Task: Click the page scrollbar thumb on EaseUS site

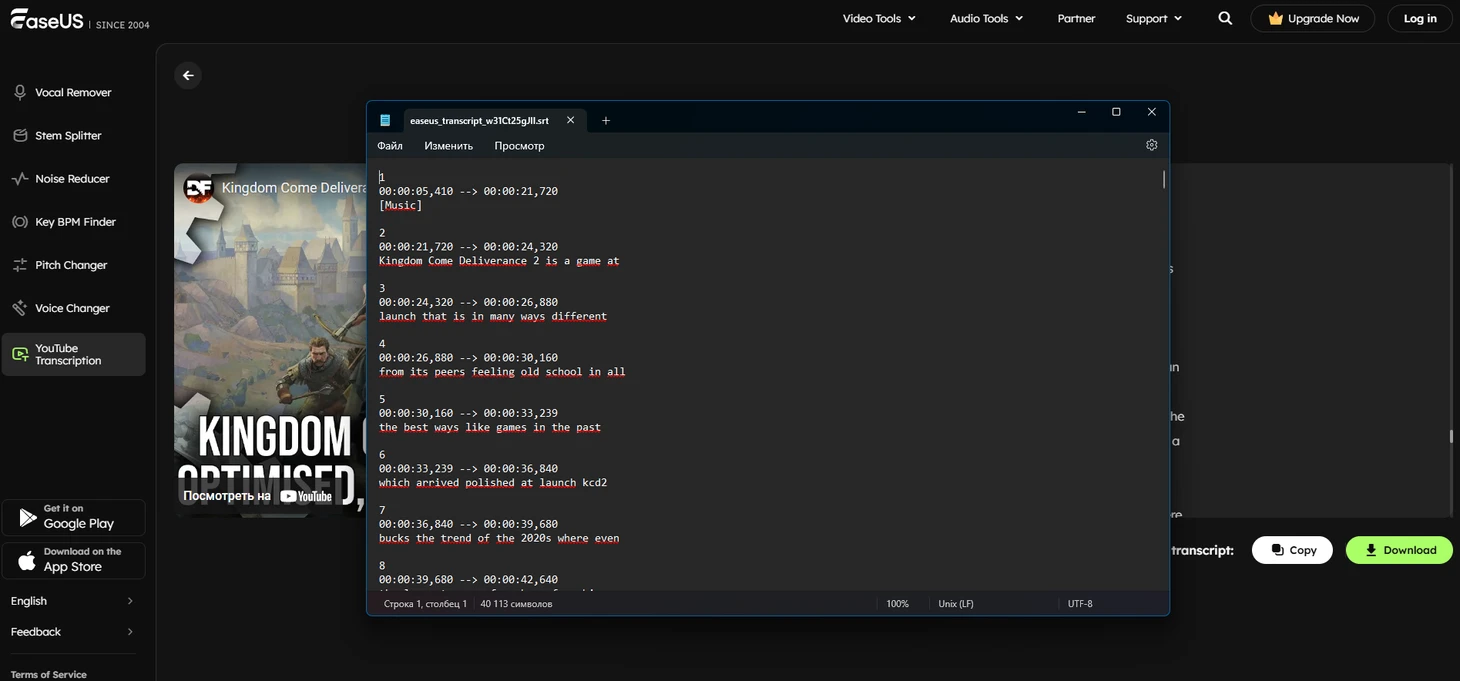Action: [1451, 437]
